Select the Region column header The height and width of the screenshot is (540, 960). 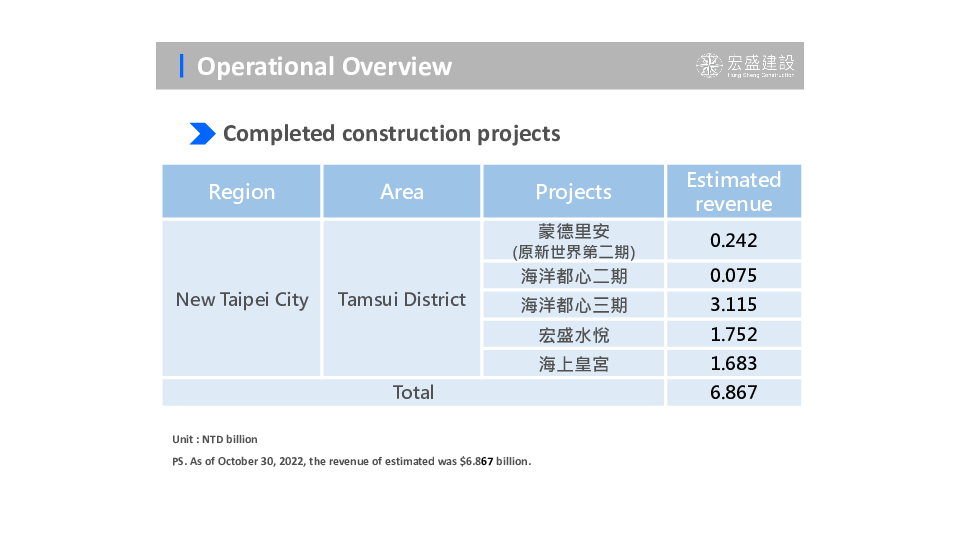(x=241, y=191)
